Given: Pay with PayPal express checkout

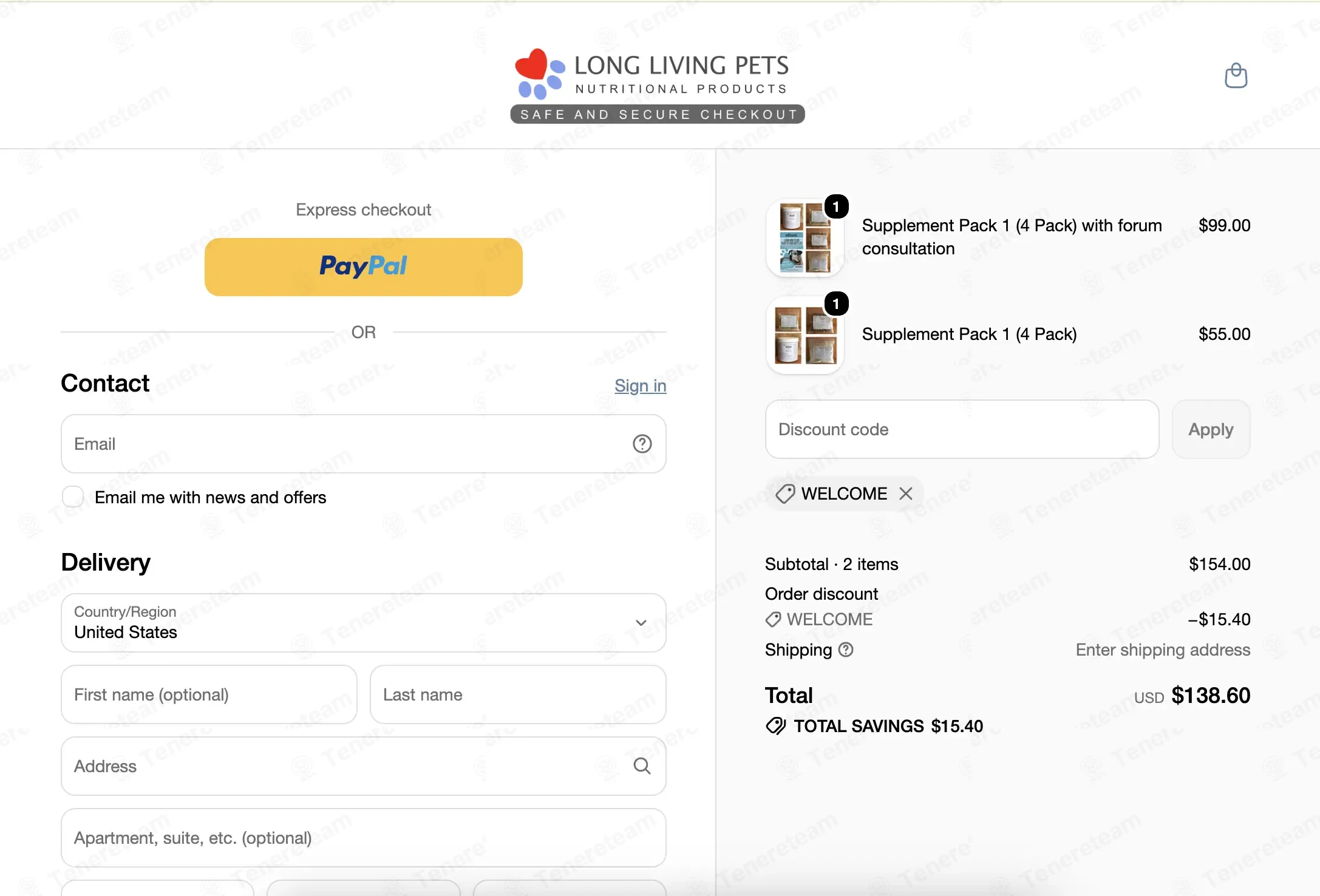Looking at the screenshot, I should (364, 267).
